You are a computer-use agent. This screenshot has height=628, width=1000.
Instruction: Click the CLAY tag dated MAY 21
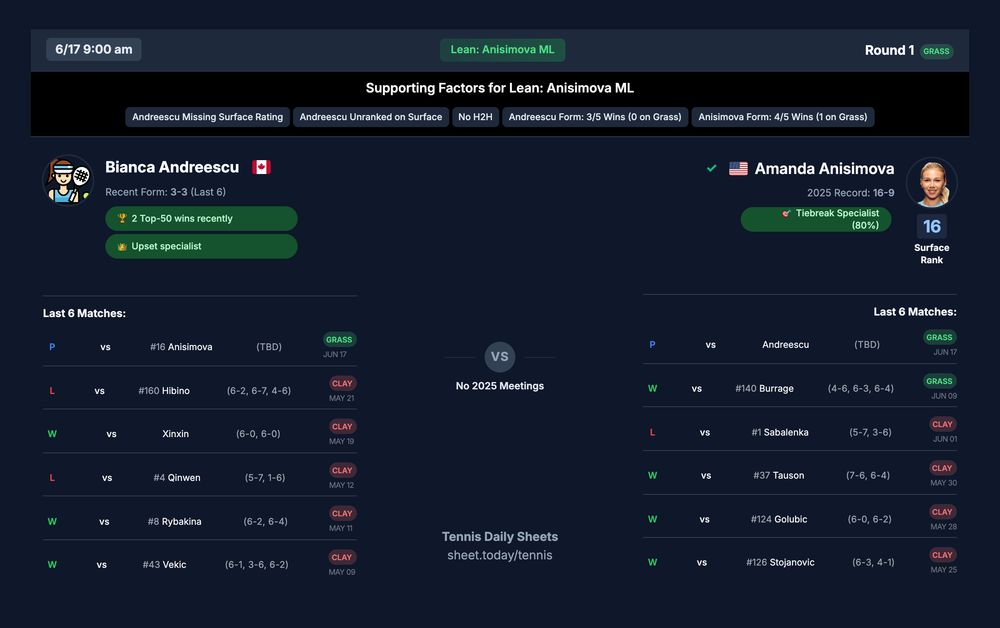(x=342, y=383)
